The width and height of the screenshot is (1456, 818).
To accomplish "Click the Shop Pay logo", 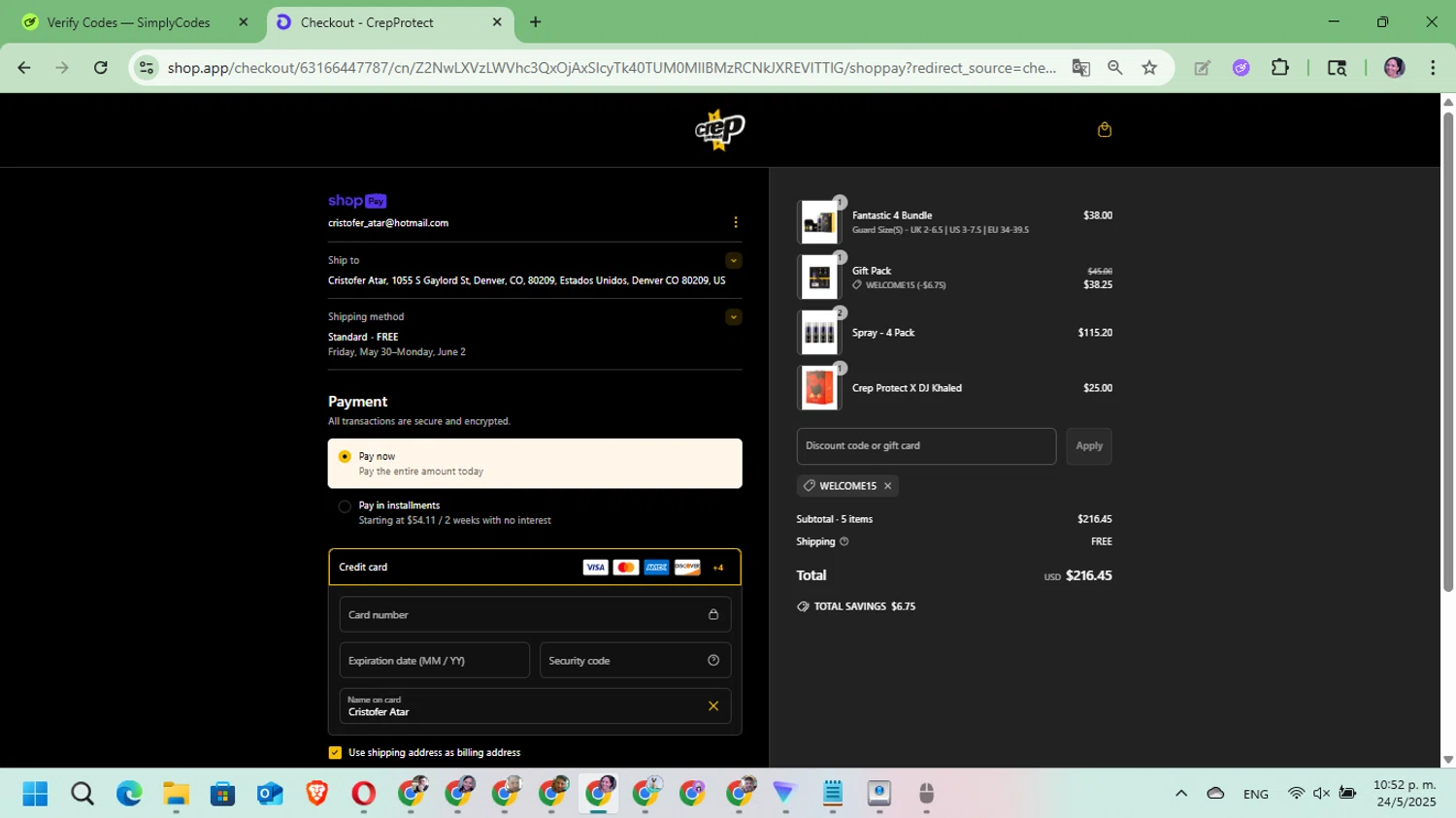I will (357, 201).
